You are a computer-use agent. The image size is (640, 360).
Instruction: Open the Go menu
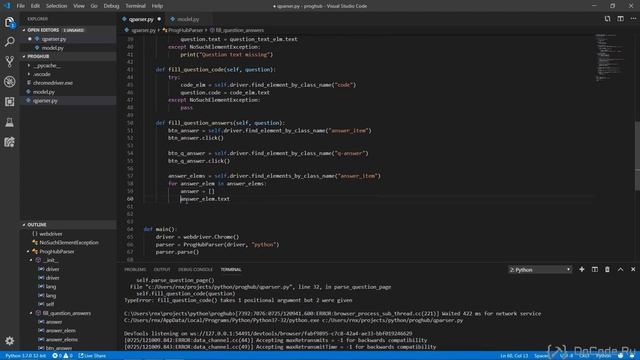tap(94, 6)
